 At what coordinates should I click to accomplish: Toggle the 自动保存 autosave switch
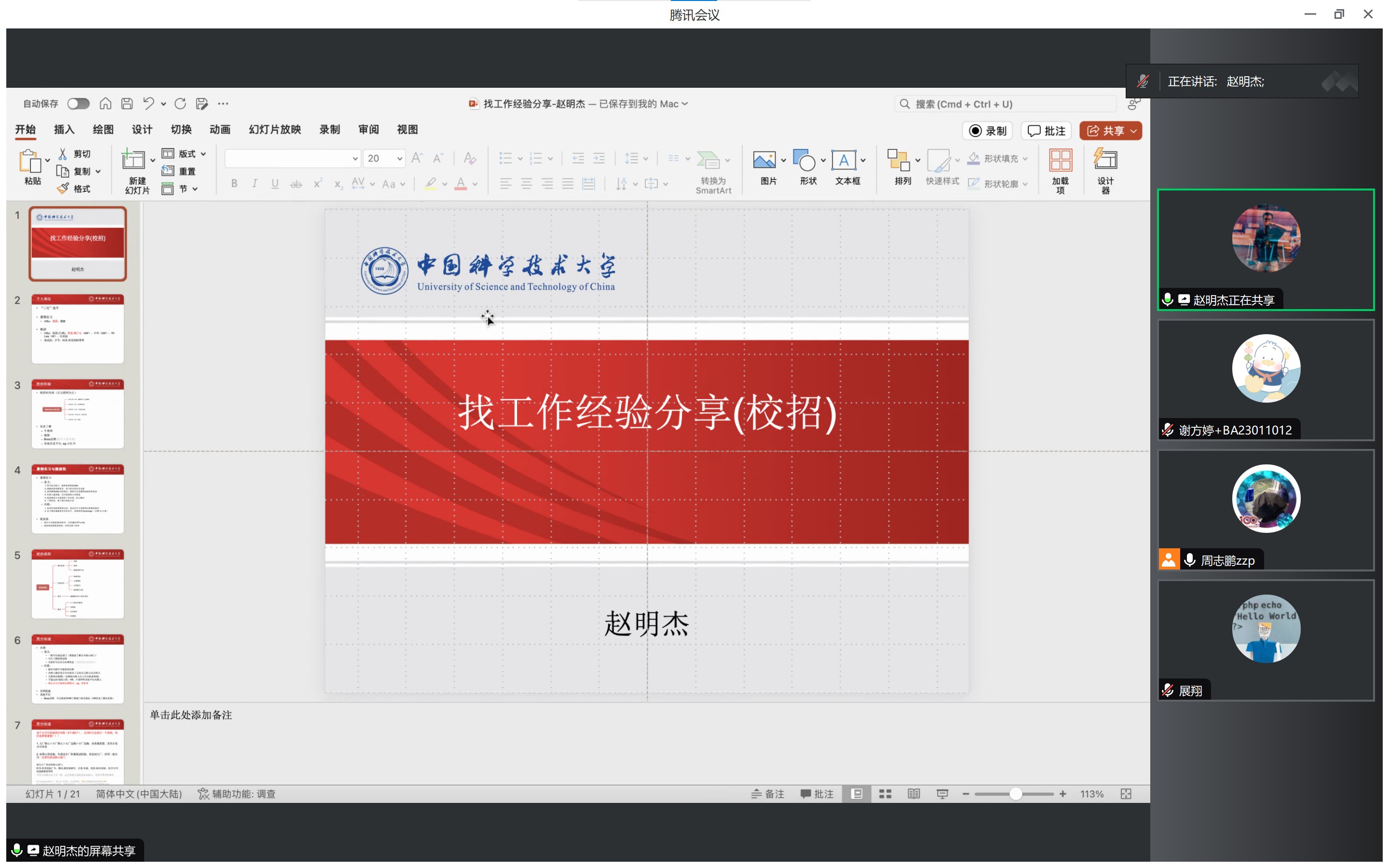click(78, 103)
